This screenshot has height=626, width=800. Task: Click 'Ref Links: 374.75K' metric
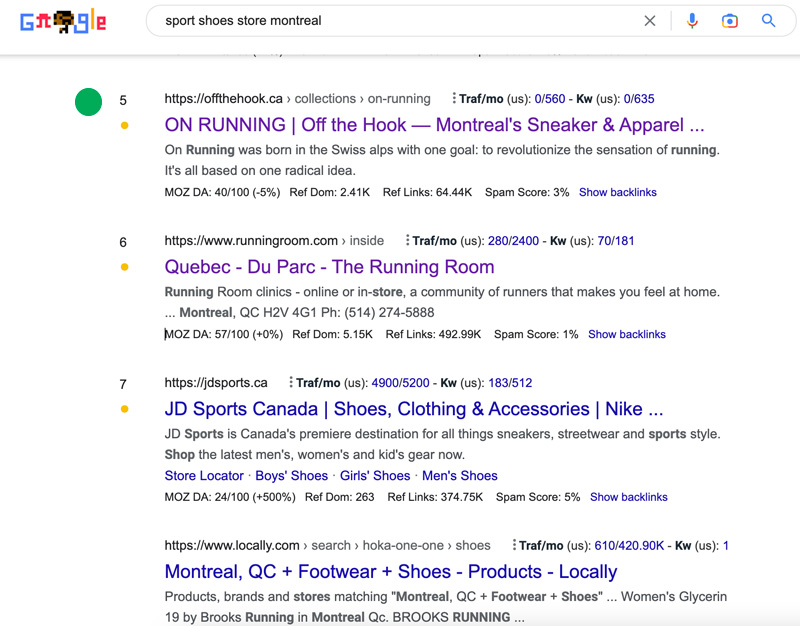tap(435, 497)
